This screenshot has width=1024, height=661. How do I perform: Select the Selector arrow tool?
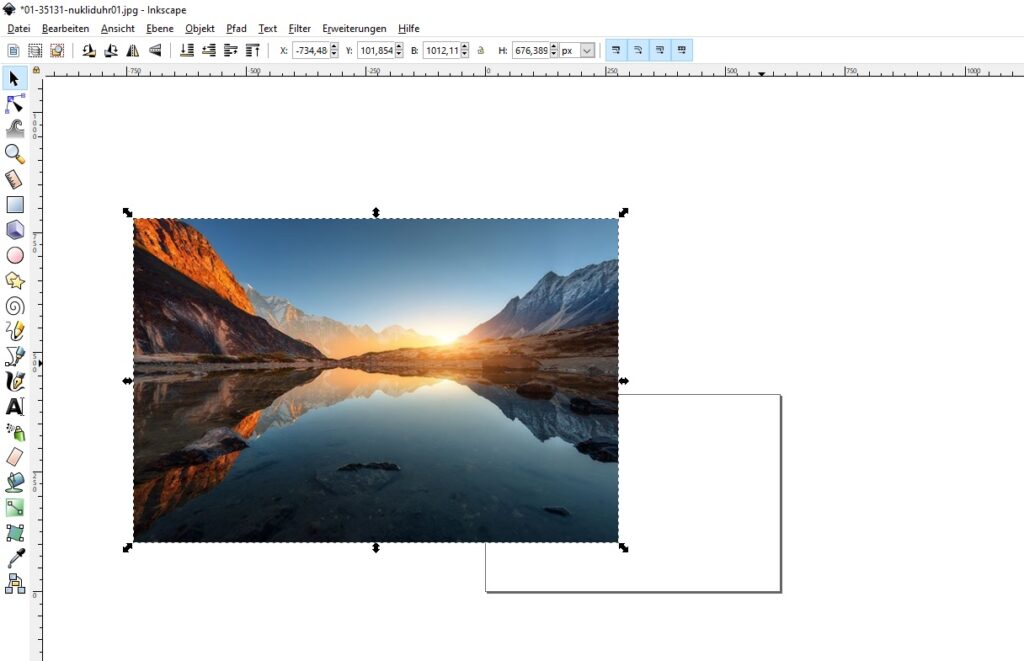tap(14, 78)
